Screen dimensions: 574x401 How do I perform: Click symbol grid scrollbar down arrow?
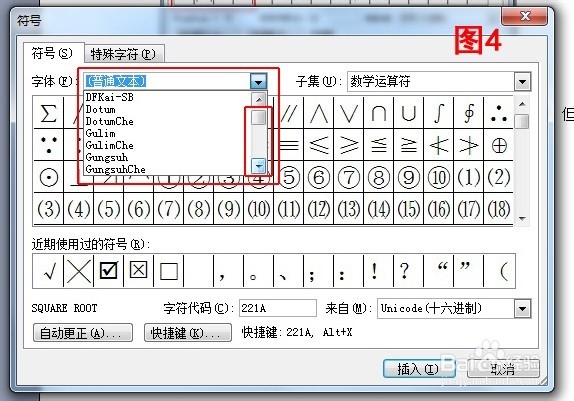point(522,219)
